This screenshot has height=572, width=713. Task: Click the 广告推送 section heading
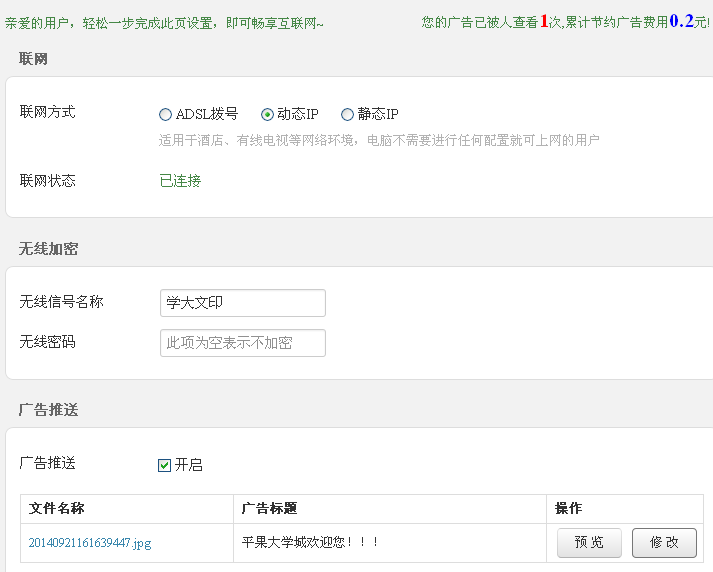point(48,410)
